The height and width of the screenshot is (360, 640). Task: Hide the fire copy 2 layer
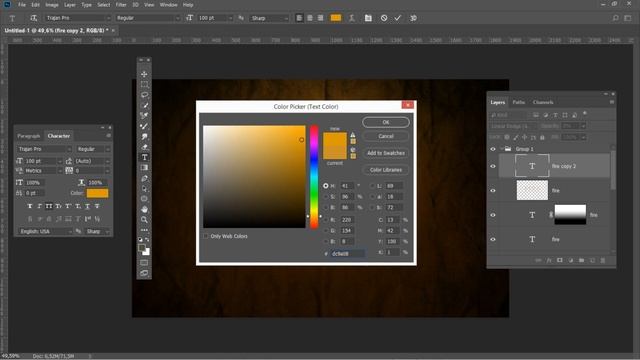(x=493, y=166)
